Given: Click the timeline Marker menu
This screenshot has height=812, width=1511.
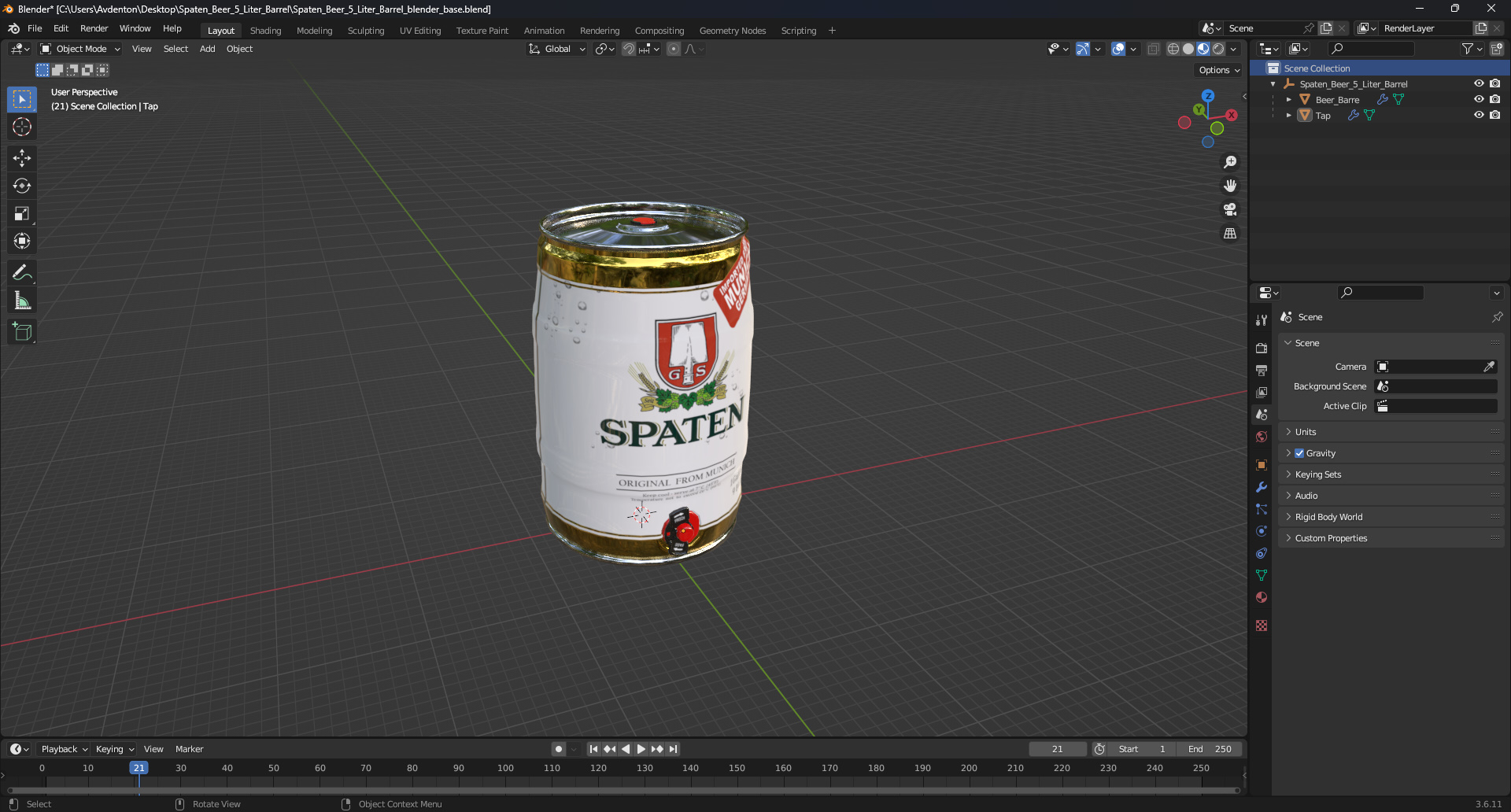Looking at the screenshot, I should [x=189, y=749].
